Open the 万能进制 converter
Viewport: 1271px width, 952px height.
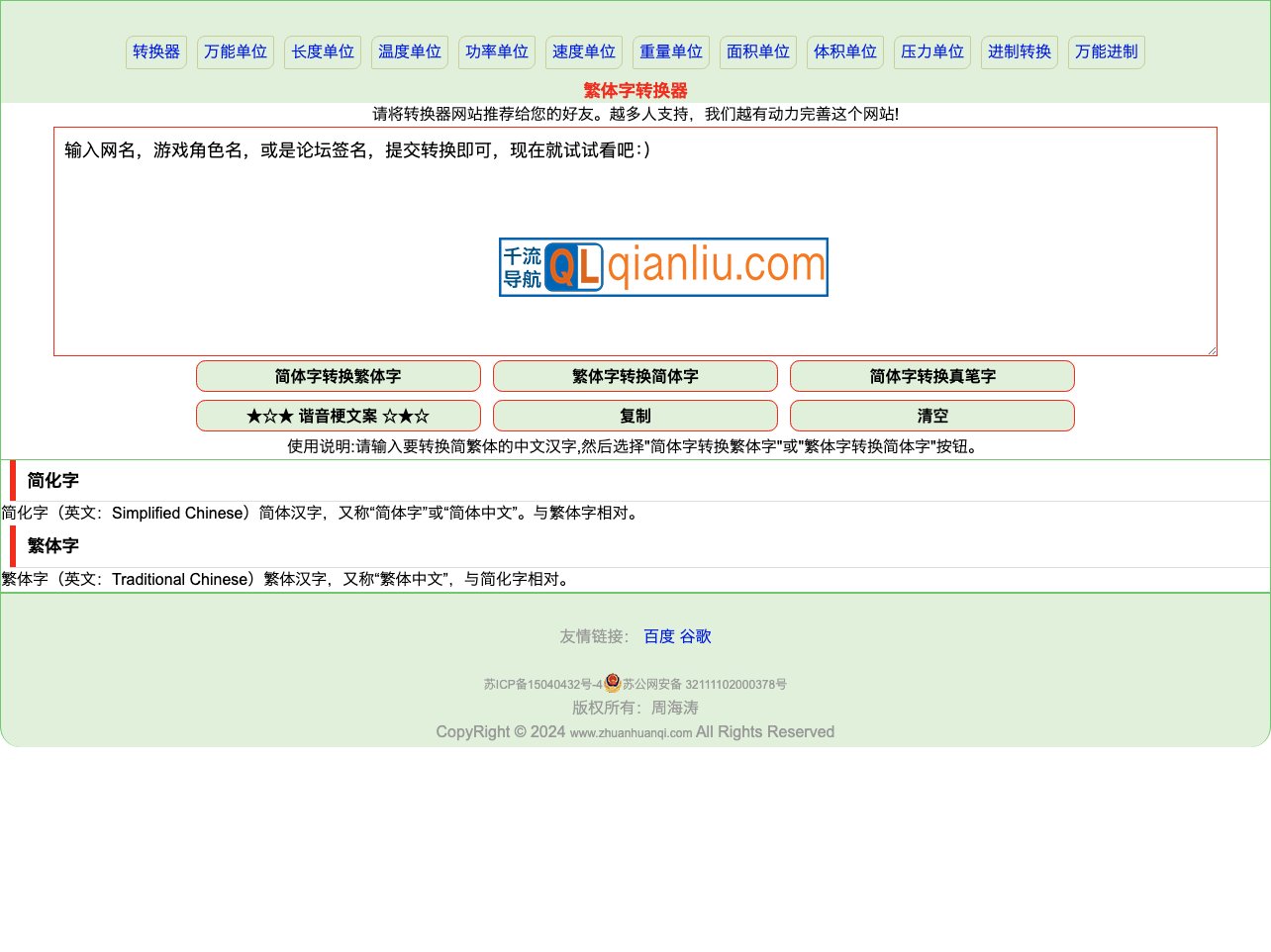(x=1106, y=51)
